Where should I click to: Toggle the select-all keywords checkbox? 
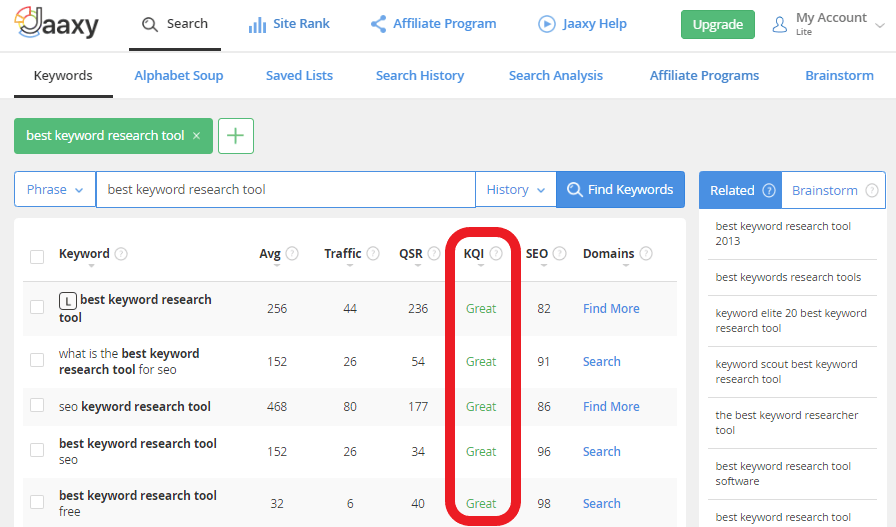37,257
